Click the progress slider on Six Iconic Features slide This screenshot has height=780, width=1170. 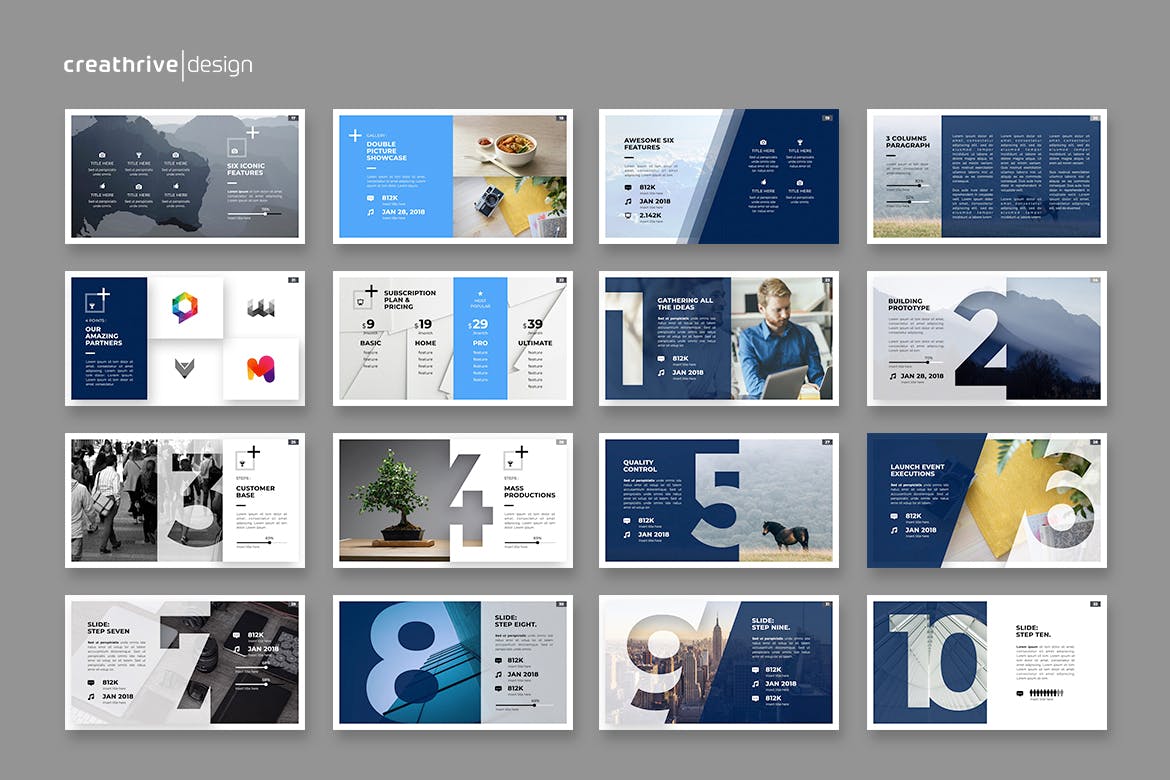[x=254, y=213]
